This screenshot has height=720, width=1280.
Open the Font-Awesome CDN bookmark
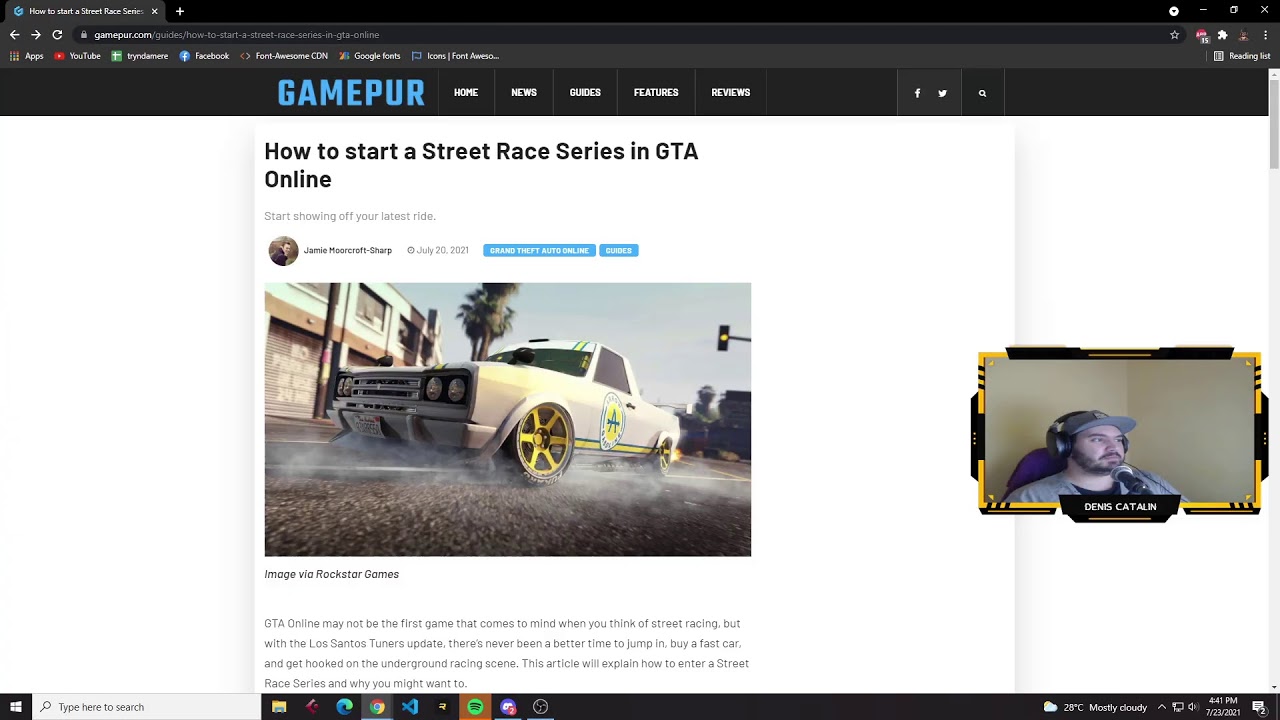tap(284, 56)
